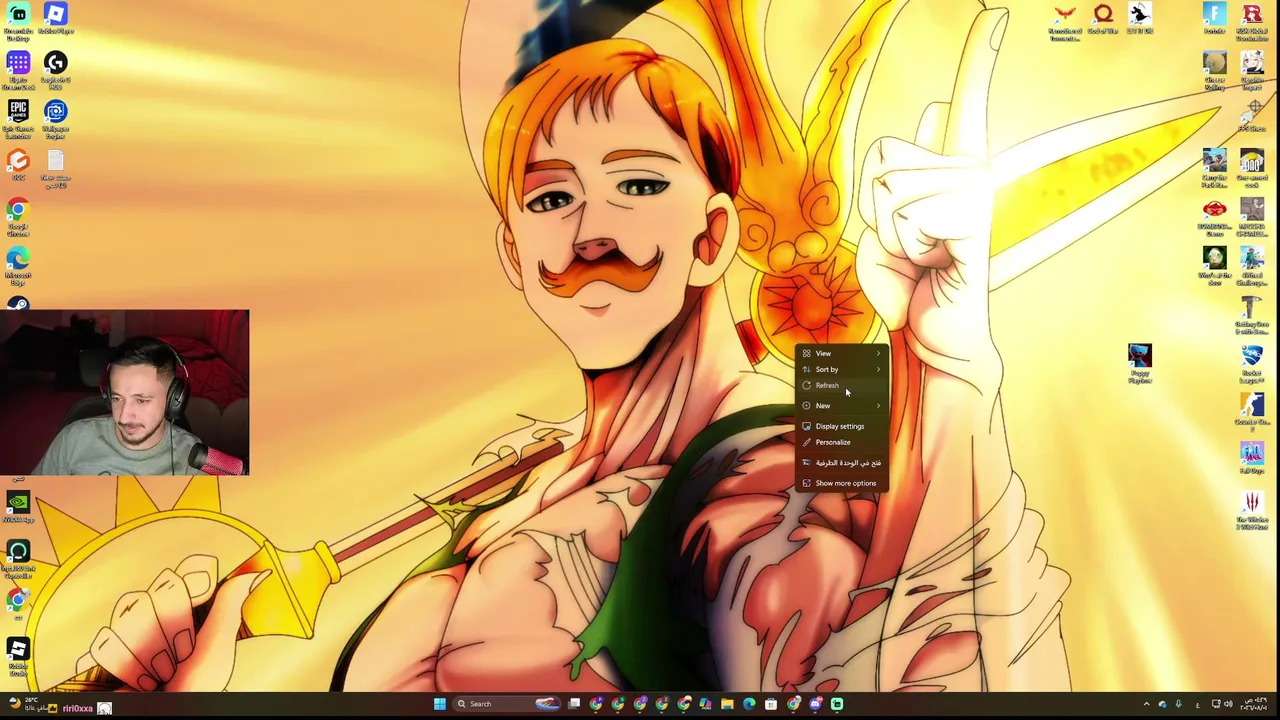Image resolution: width=1280 pixels, height=720 pixels.
Task: Select the text document file icon
Action: pos(55,168)
